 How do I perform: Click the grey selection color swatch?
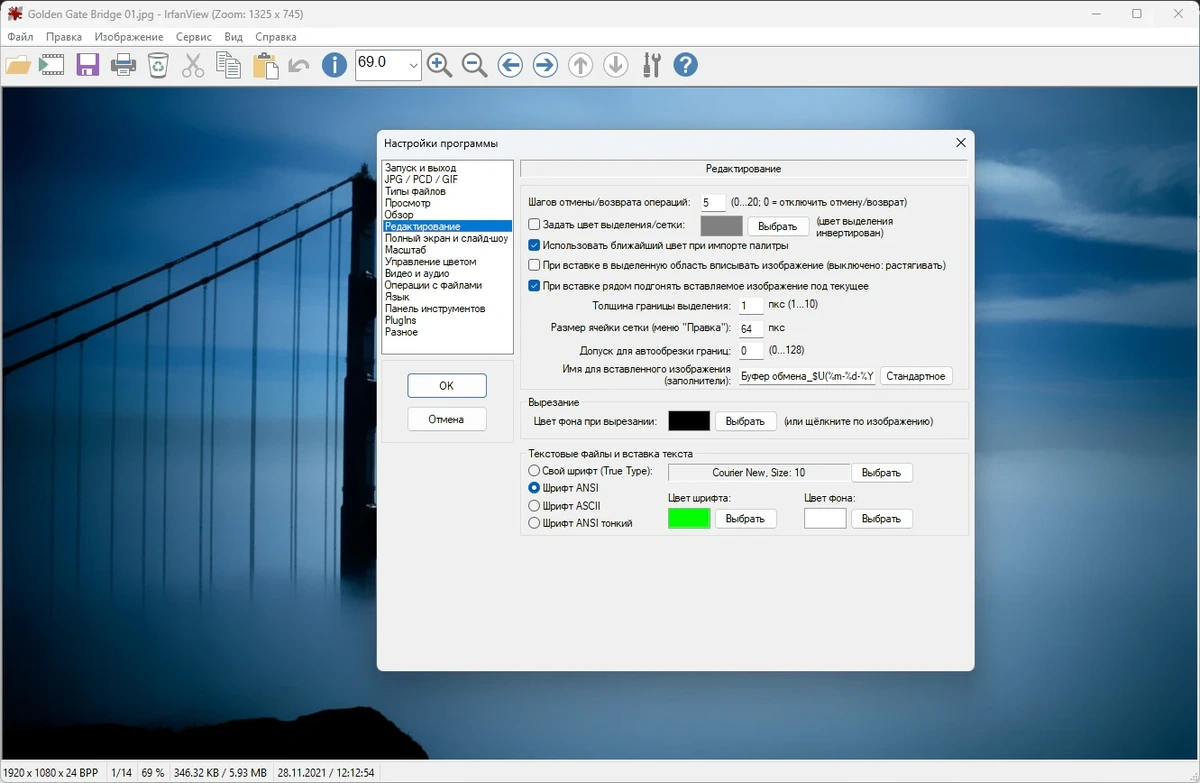pos(721,226)
